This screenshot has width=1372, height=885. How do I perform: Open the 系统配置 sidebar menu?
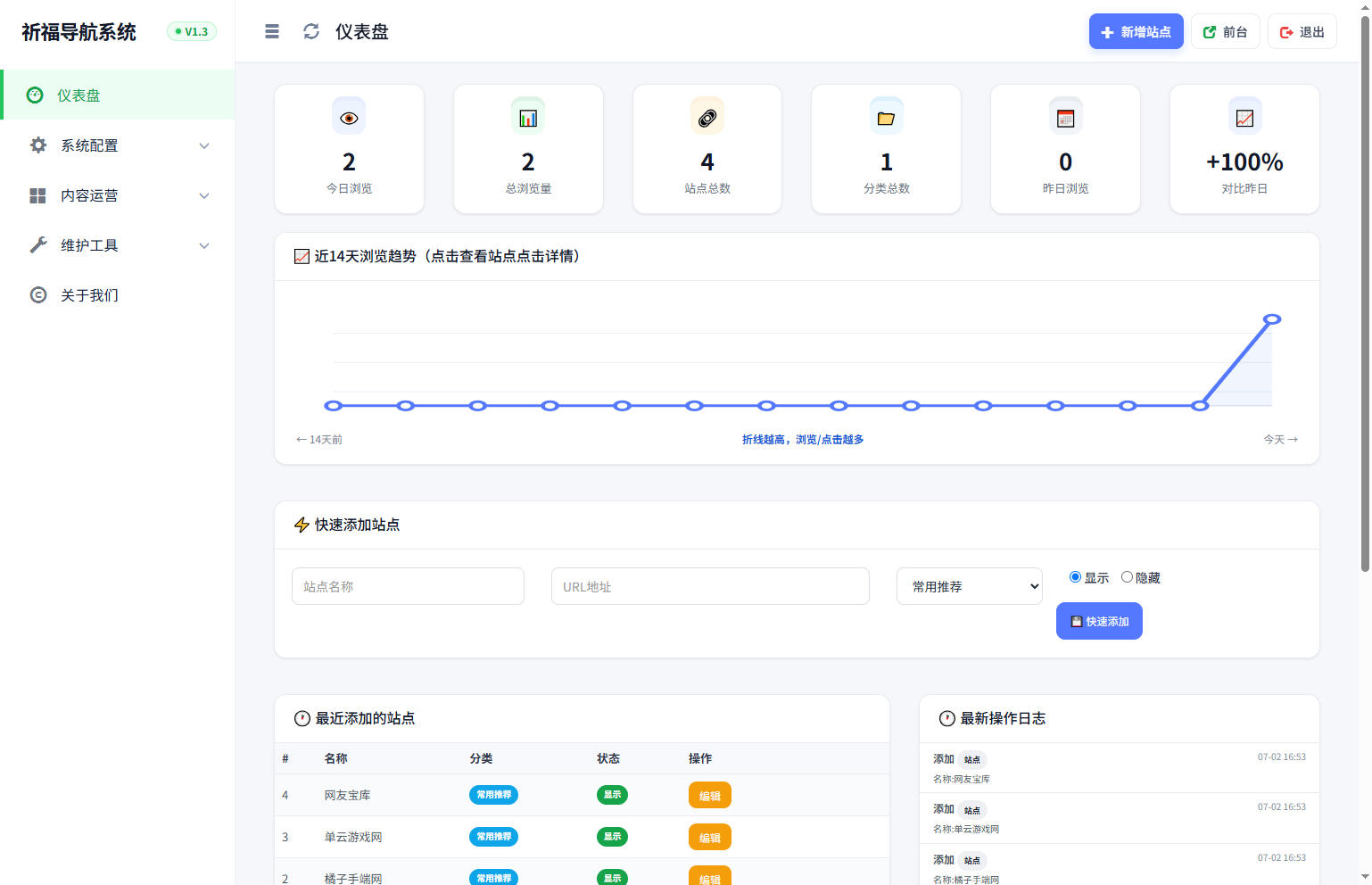tap(118, 145)
